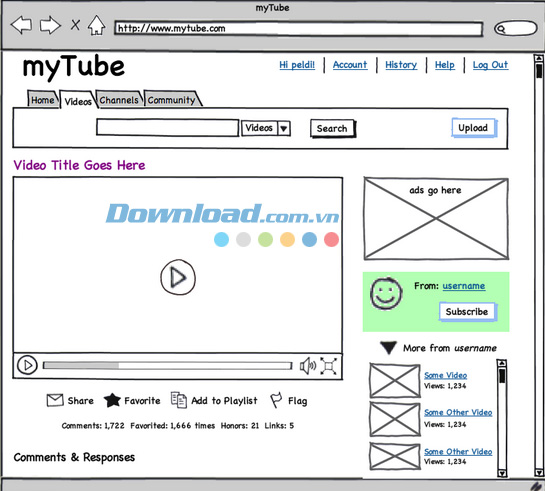The width and height of the screenshot is (545, 491).
Task: Switch to the Channels tab
Action: pyautogui.click(x=119, y=100)
